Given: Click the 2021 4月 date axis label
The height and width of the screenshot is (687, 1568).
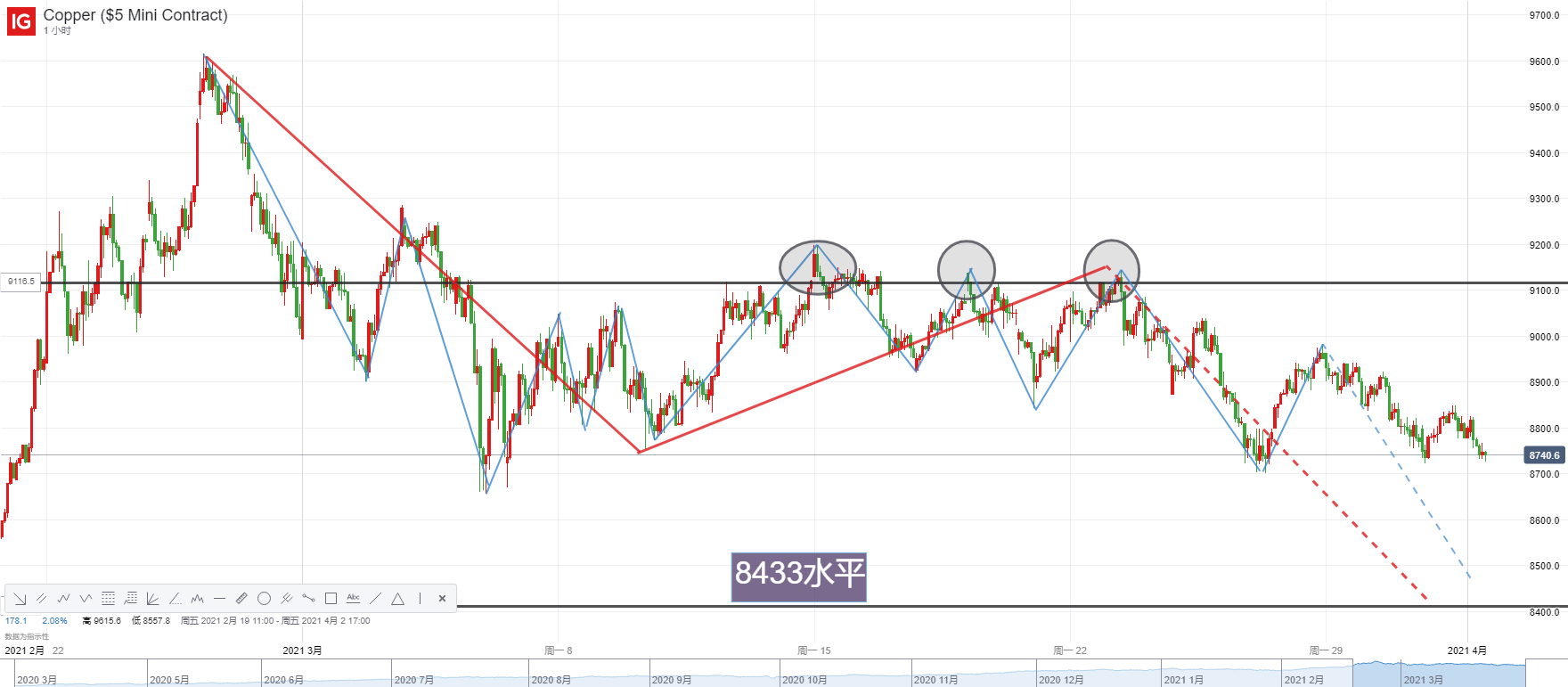Looking at the screenshot, I should click(x=1466, y=650).
